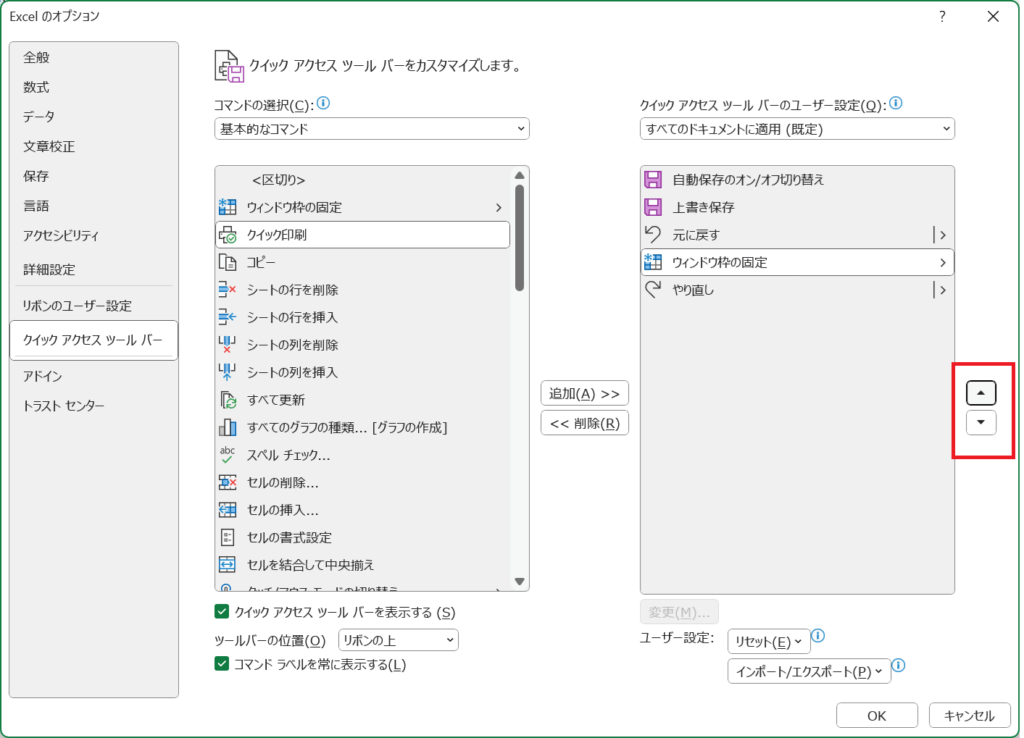Image resolution: width=1024 pixels, height=738 pixels.
Task: Click the セルを結合して中央揃え icon
Action: coord(227,564)
